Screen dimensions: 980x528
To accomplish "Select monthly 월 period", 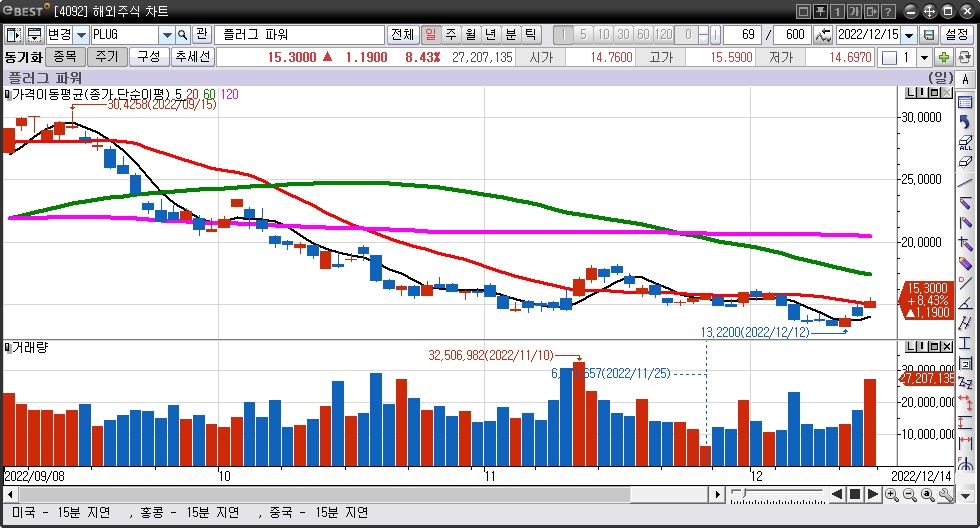I will coord(471,34).
